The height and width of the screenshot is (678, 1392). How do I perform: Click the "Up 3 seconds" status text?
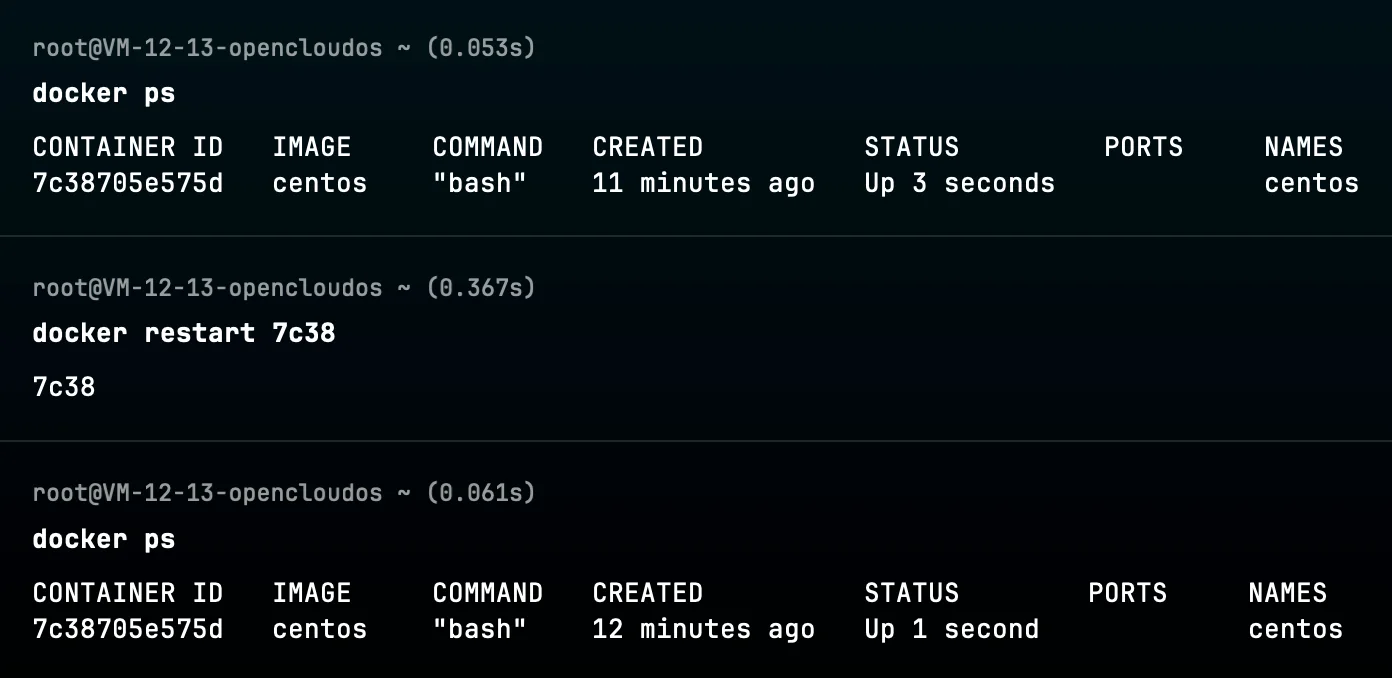959,184
